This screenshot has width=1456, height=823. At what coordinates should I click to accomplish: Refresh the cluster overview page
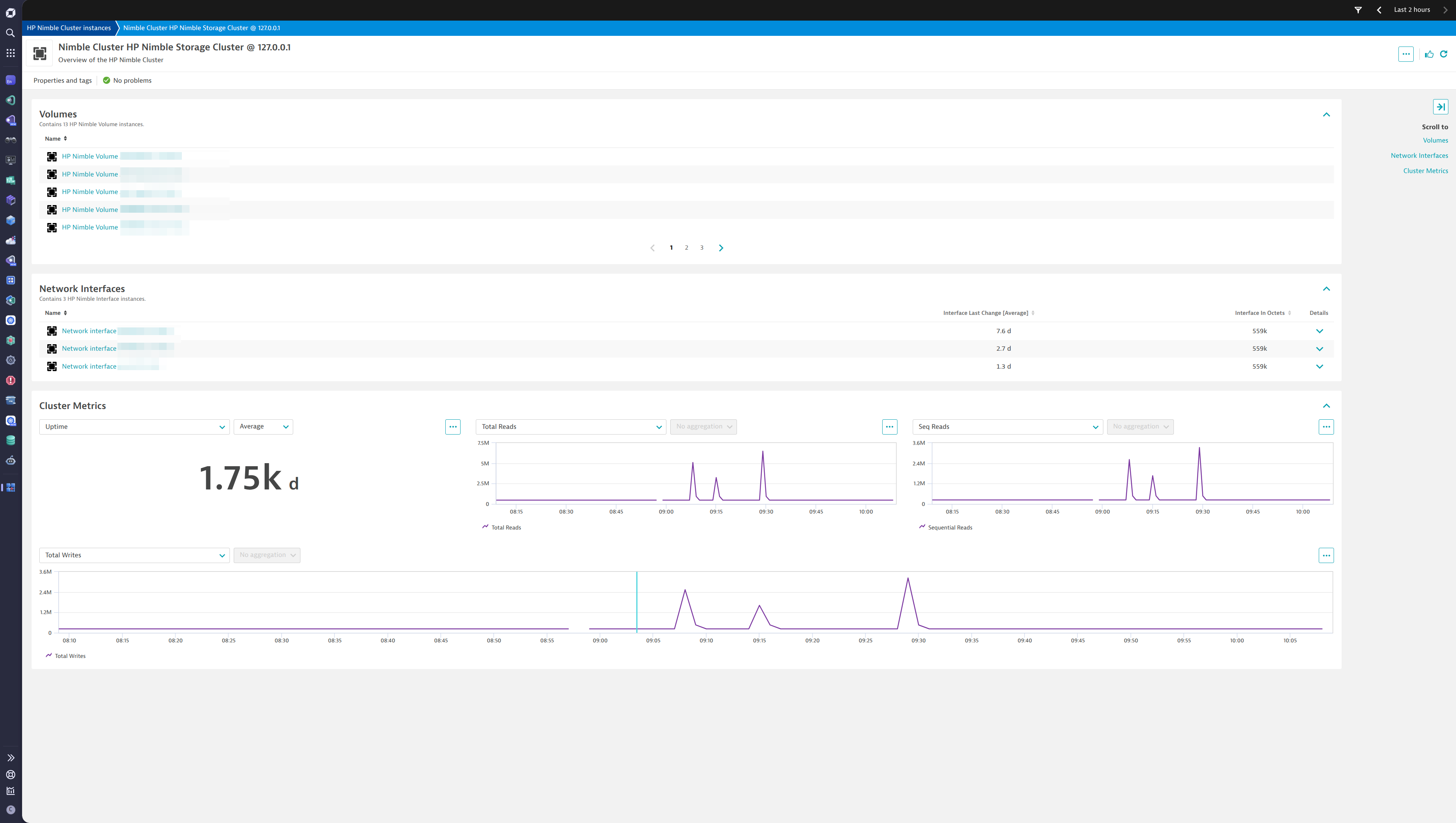point(1443,54)
